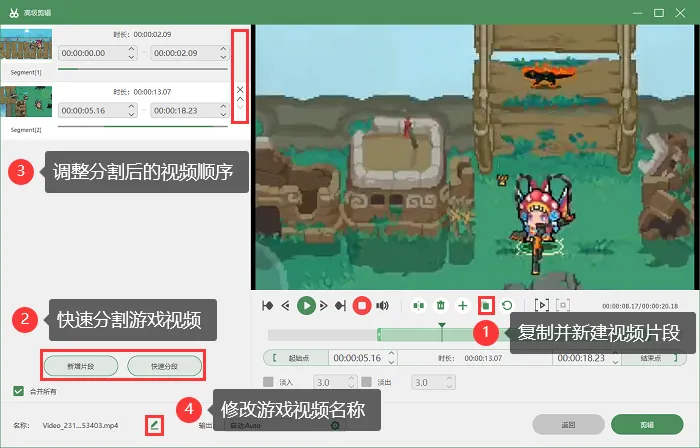Click the file name Video_231...53403.mp4
Image resolution: width=700 pixels, height=448 pixels.
click(x=80, y=425)
